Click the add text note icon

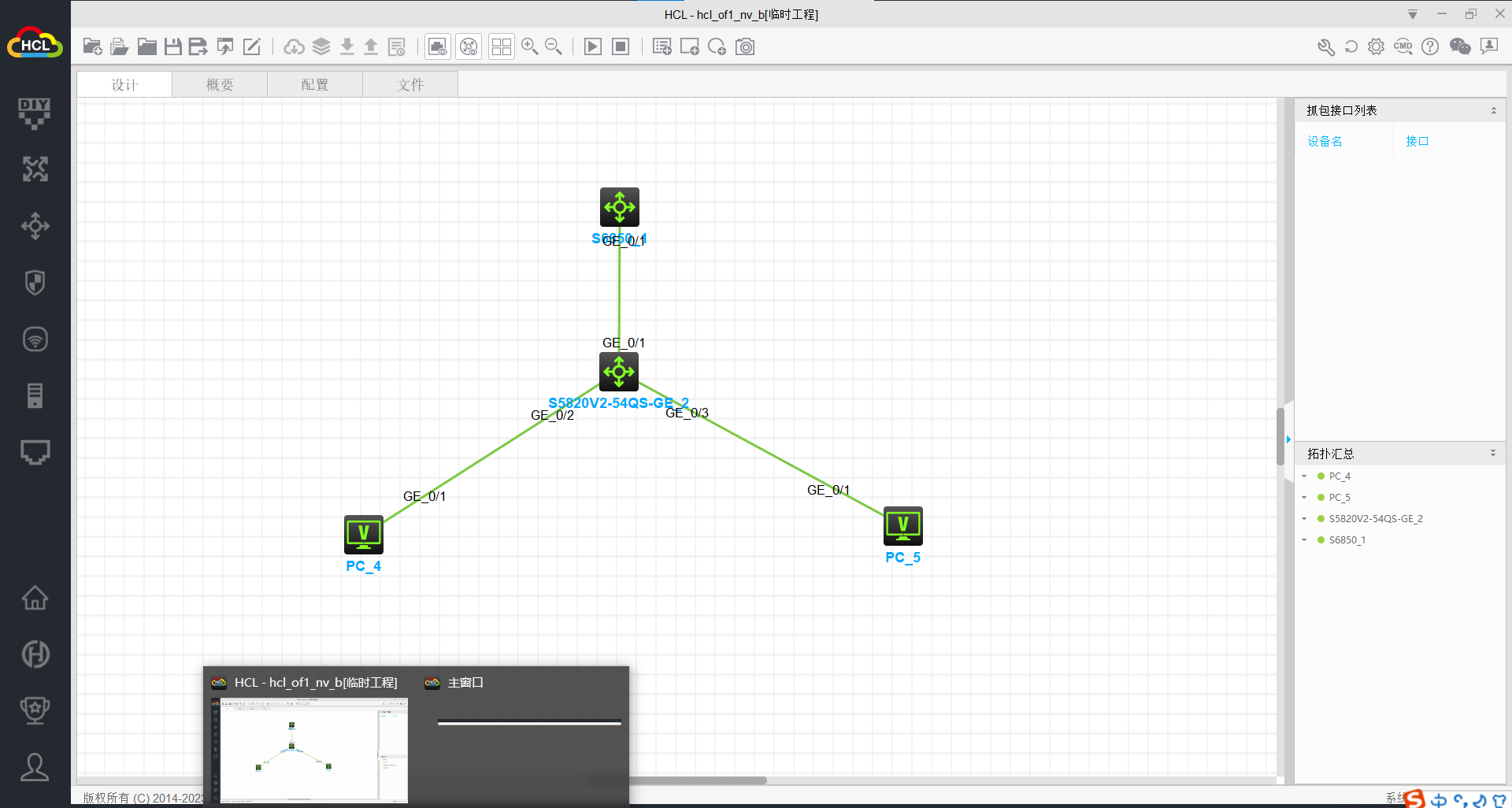pos(662,46)
